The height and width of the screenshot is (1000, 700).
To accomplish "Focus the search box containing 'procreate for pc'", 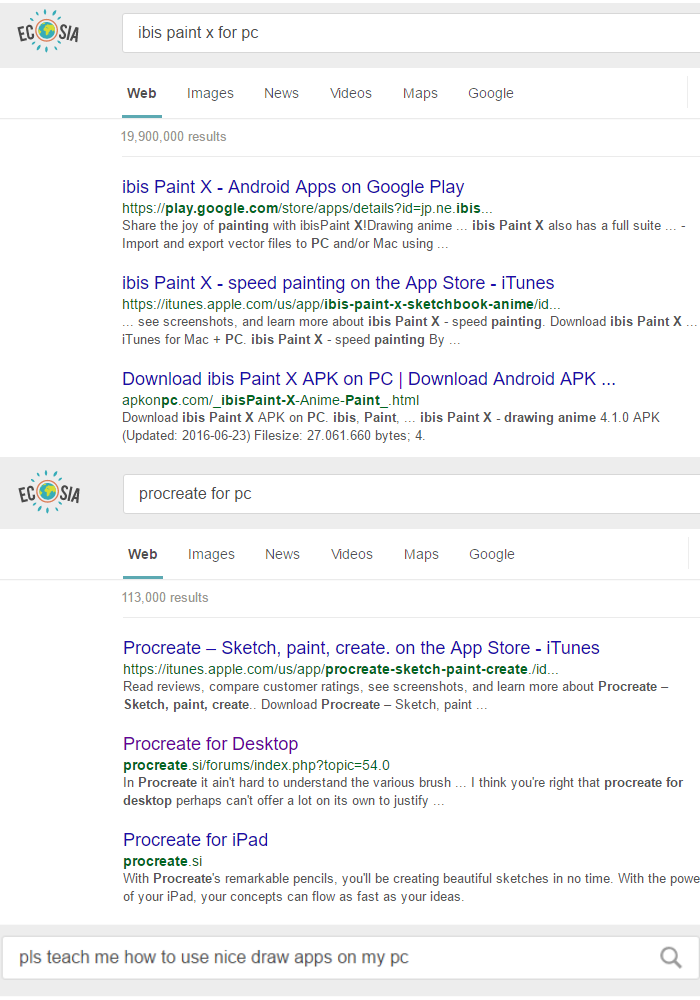I will [x=400, y=494].
